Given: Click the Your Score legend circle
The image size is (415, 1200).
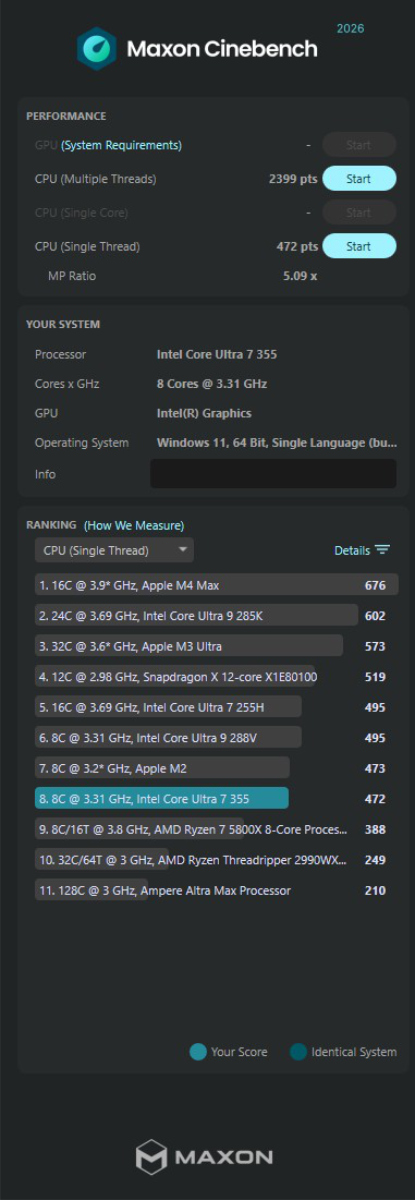Looking at the screenshot, I should click(198, 1051).
